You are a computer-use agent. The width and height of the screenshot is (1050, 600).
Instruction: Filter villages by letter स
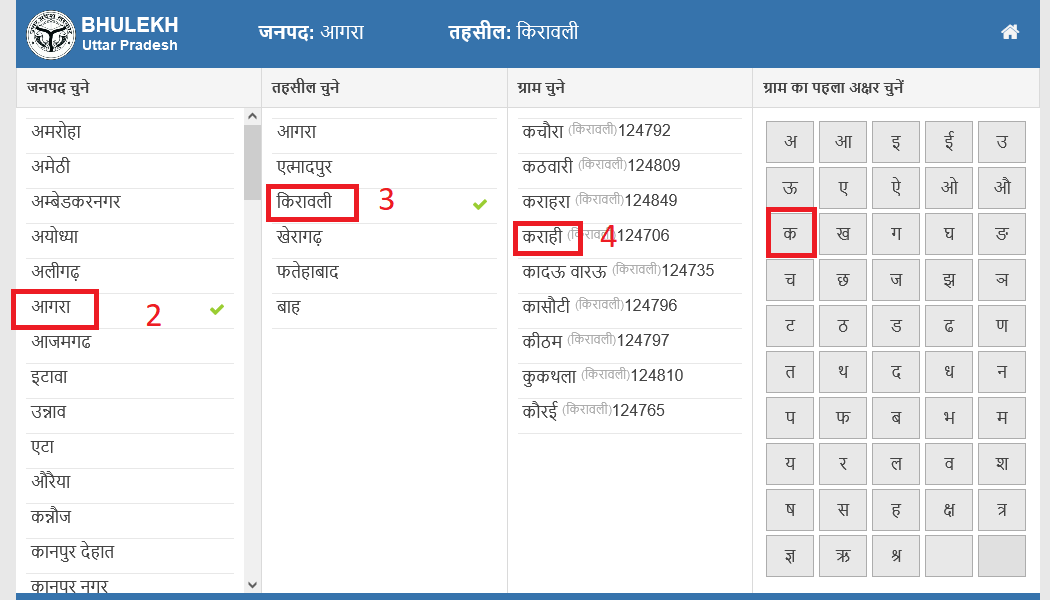(843, 510)
